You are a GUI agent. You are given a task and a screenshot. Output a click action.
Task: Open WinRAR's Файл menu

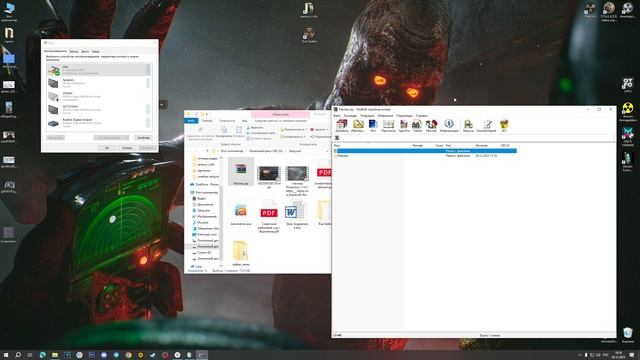pos(337,116)
